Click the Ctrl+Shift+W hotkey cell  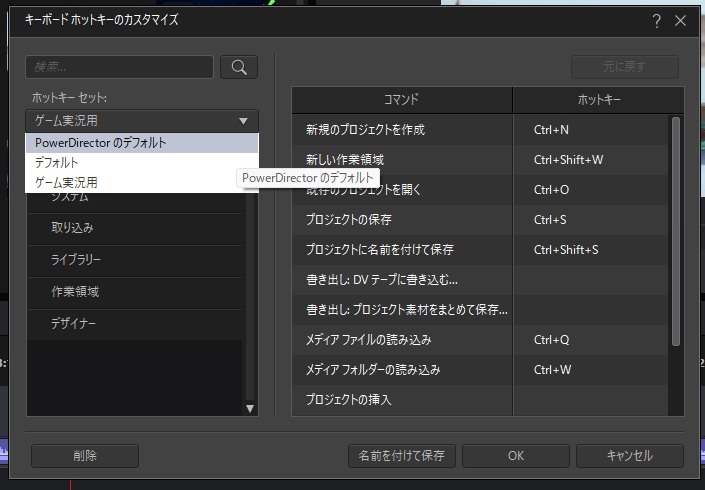(x=591, y=160)
